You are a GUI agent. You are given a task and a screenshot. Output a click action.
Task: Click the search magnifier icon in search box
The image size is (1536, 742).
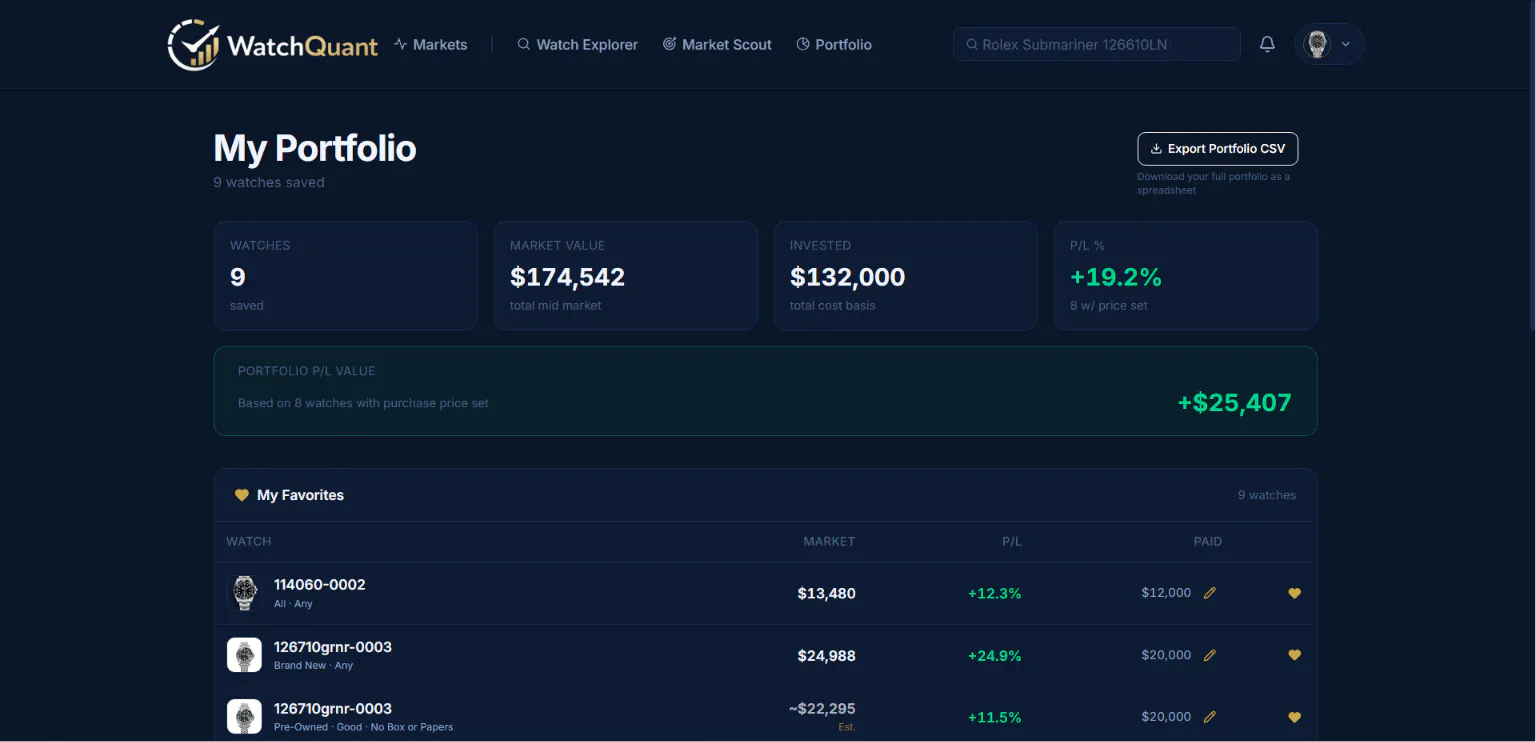coord(972,45)
